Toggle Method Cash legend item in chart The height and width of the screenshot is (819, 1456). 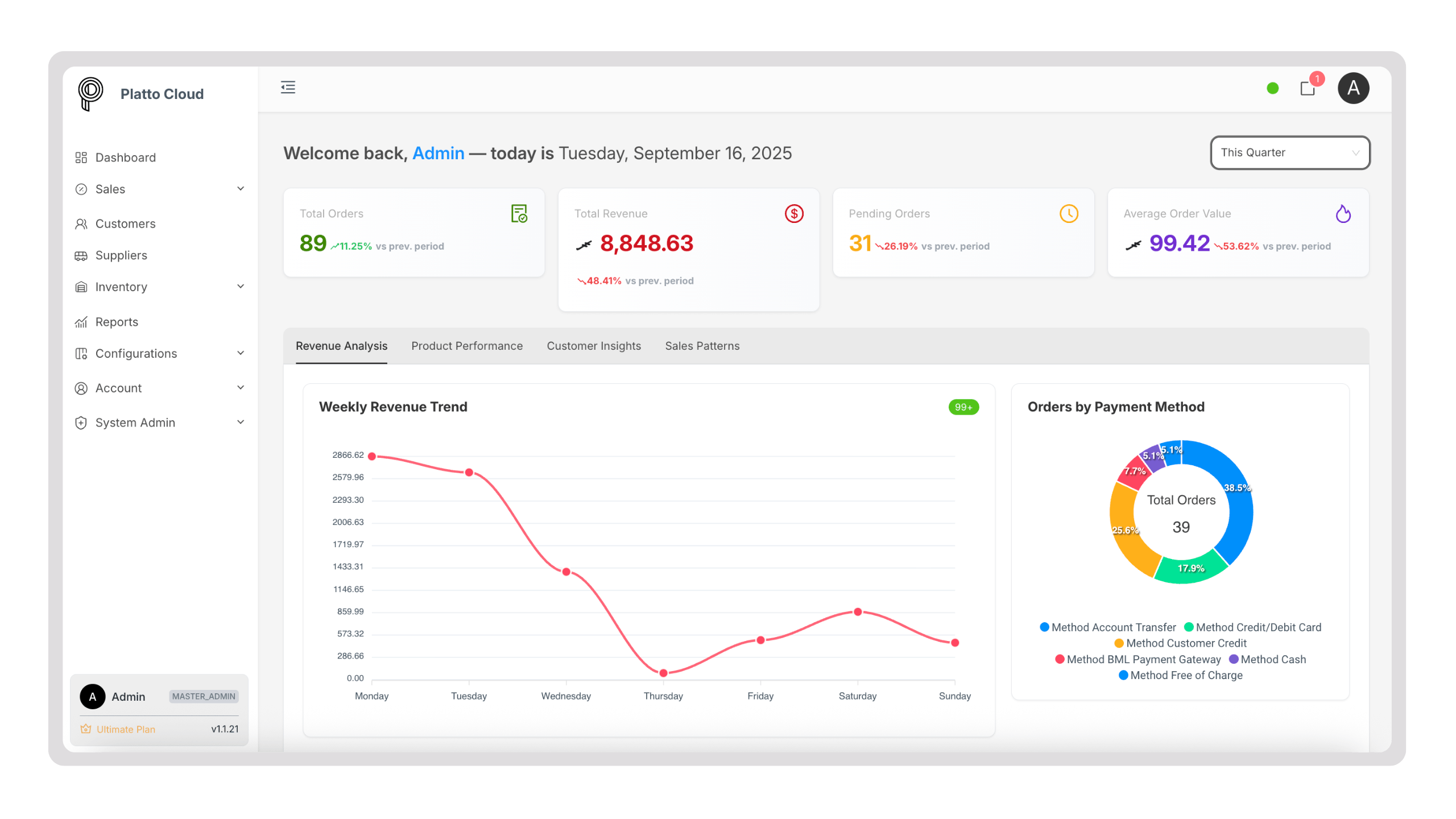coord(1267,659)
